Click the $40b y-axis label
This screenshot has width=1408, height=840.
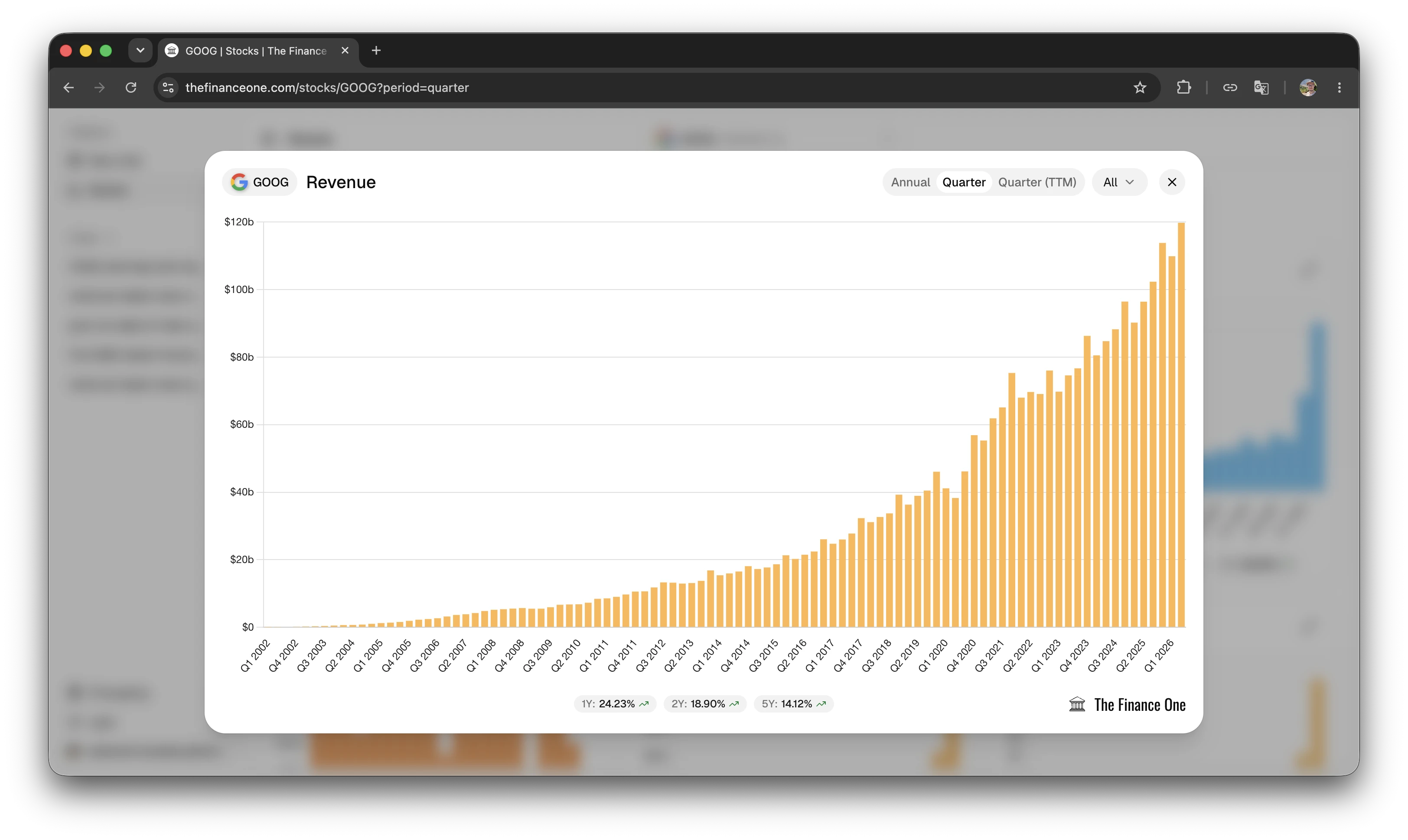click(x=242, y=492)
